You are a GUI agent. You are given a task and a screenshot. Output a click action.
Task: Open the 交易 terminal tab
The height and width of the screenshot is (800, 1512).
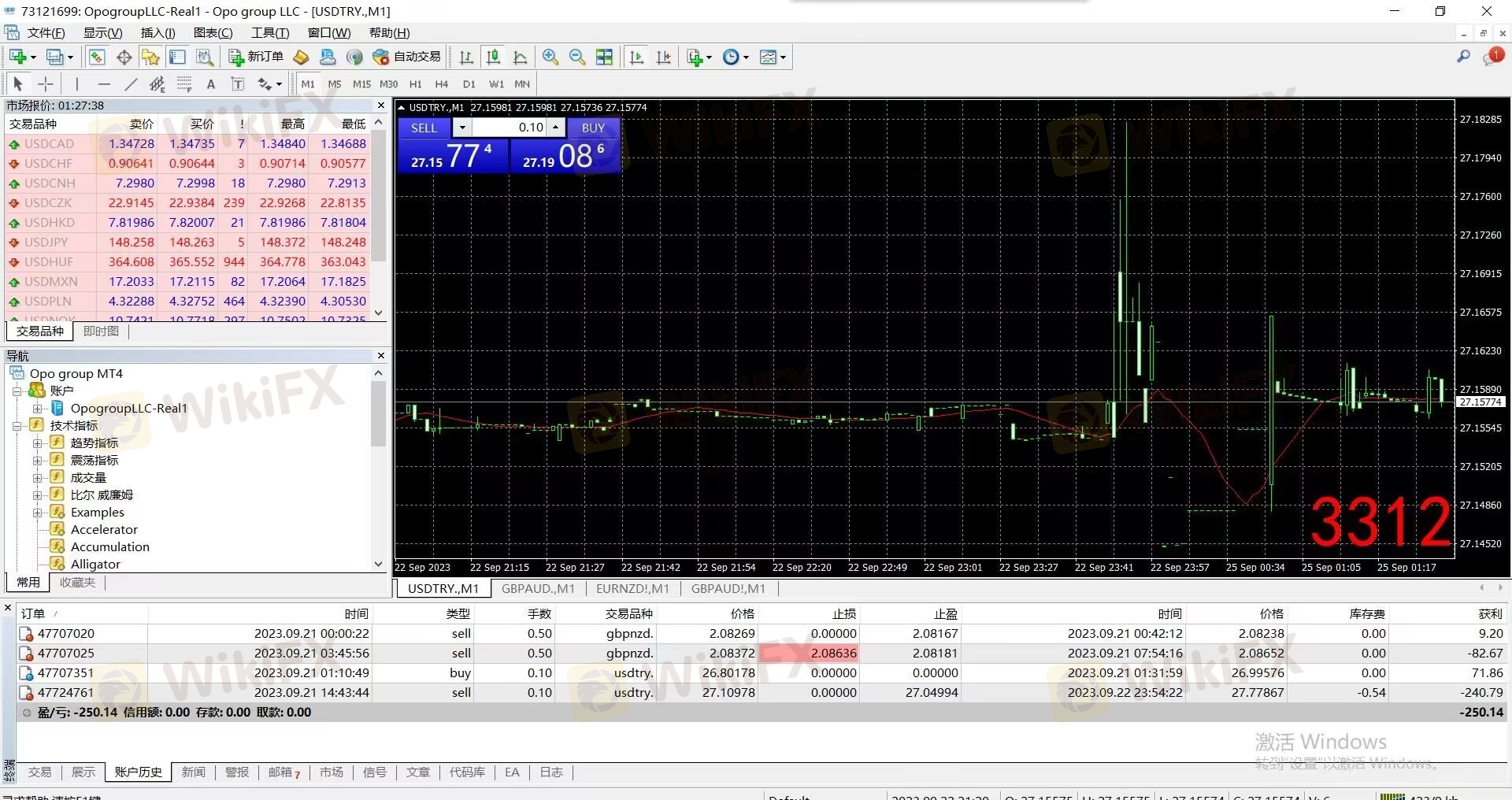pyautogui.click(x=39, y=772)
